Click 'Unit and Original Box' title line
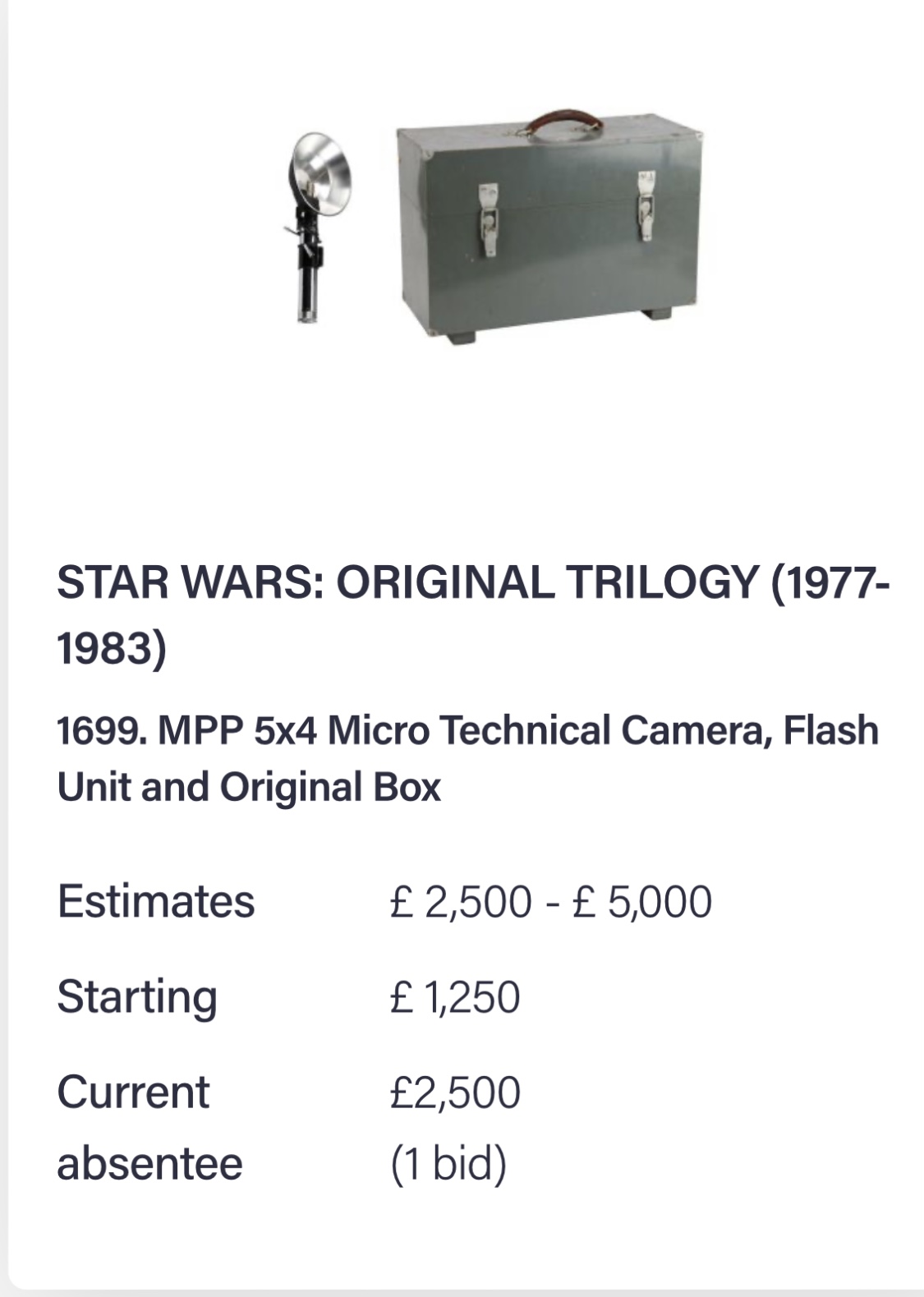 point(249,787)
